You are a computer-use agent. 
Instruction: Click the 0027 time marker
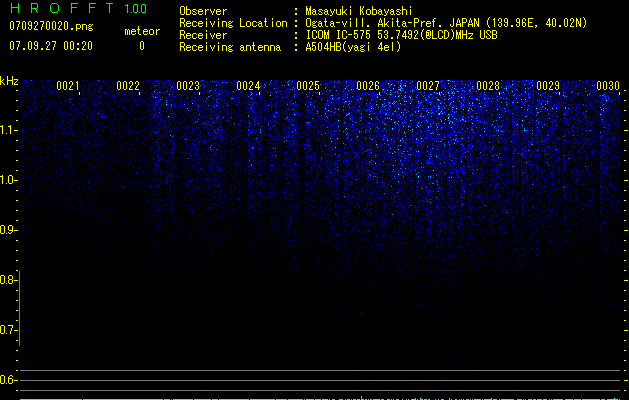click(428, 86)
